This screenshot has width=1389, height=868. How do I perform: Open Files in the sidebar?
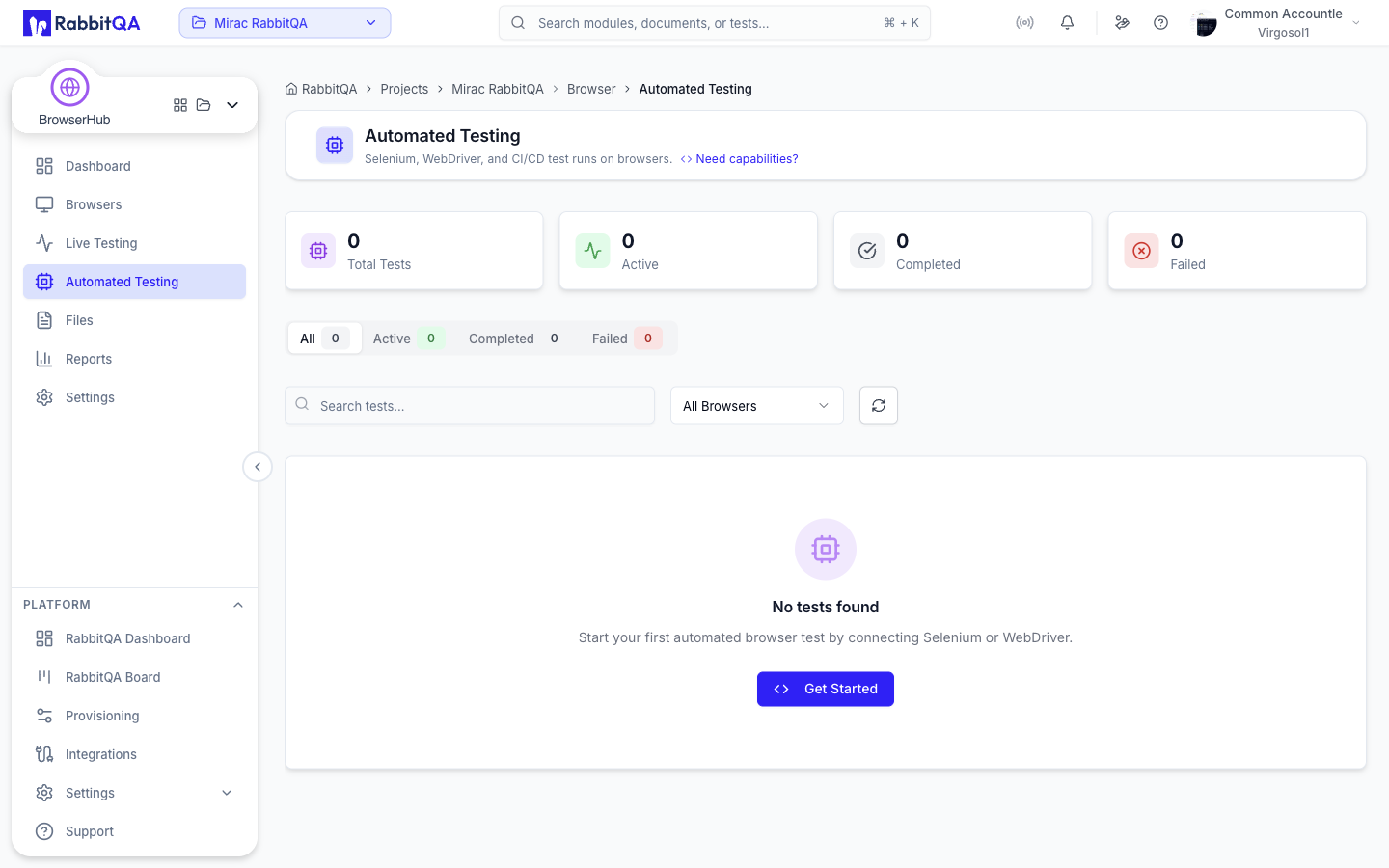(x=134, y=320)
